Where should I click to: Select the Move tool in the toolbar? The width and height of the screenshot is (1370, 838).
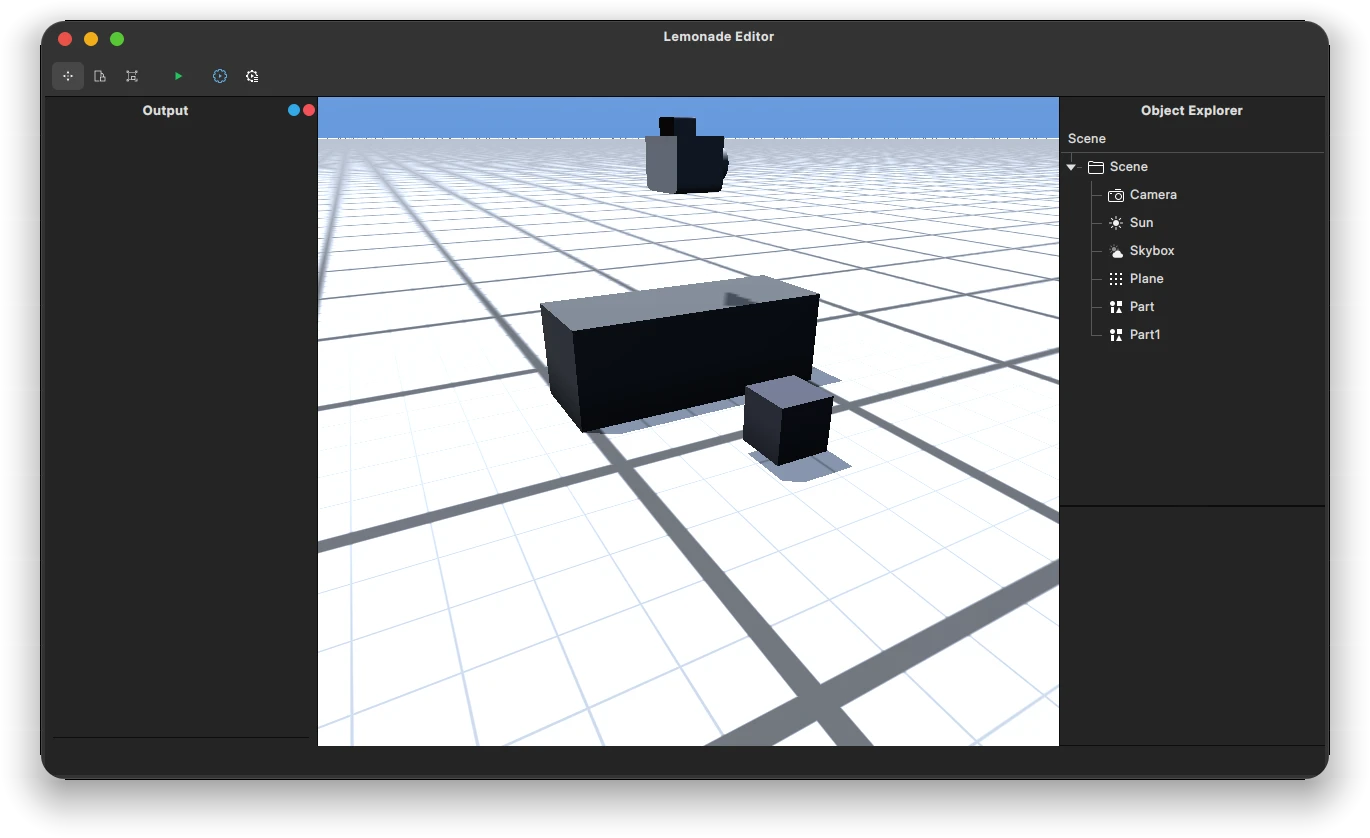click(x=67, y=75)
